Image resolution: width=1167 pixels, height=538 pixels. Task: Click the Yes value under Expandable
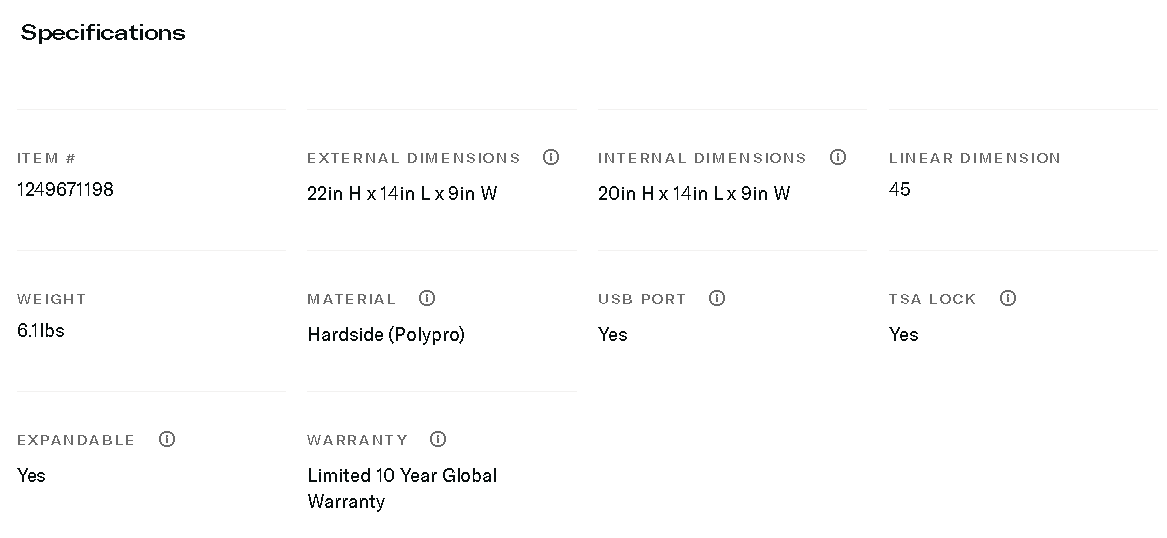pos(31,475)
